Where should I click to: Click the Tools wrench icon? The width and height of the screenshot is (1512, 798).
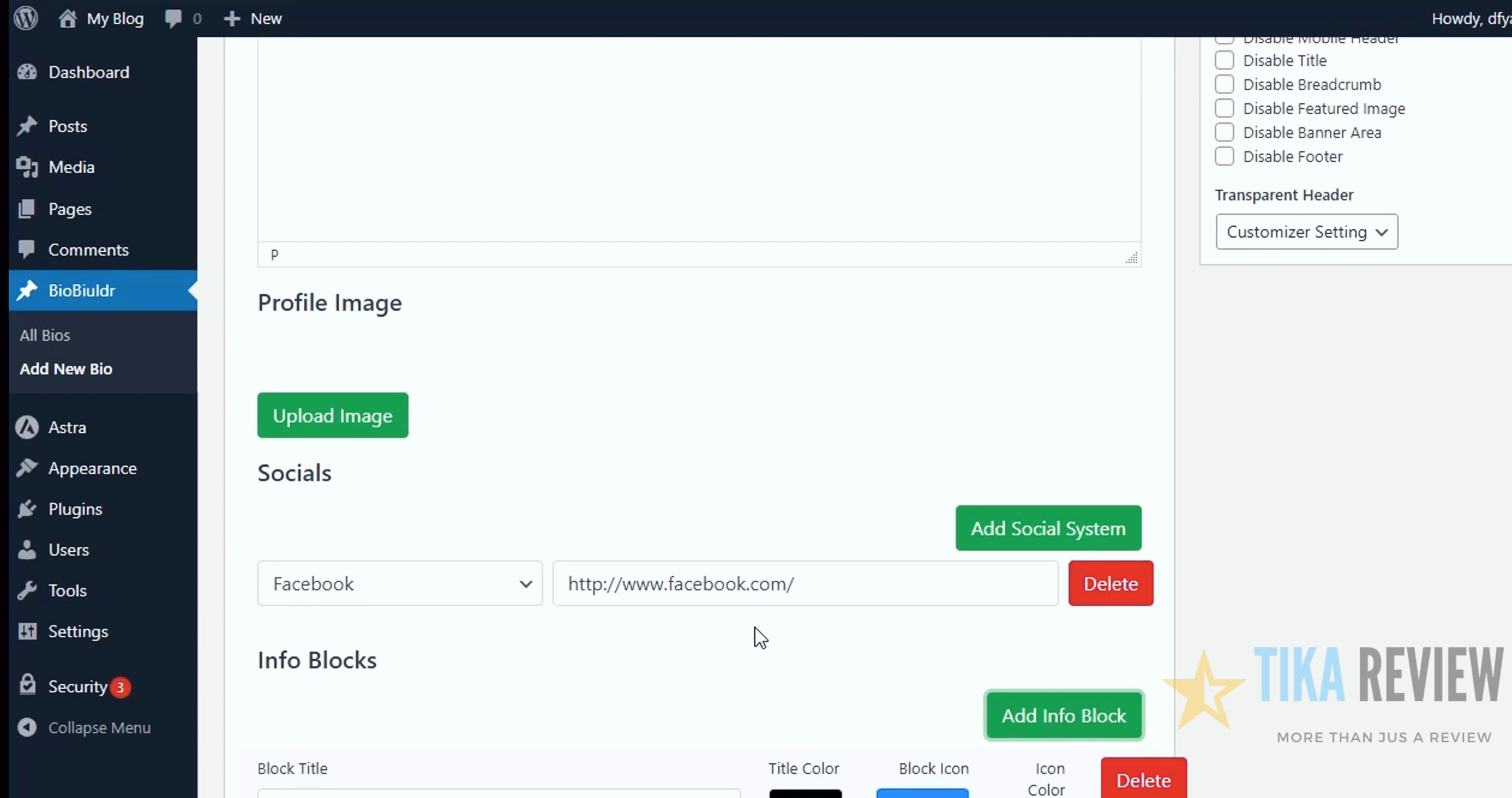(27, 590)
